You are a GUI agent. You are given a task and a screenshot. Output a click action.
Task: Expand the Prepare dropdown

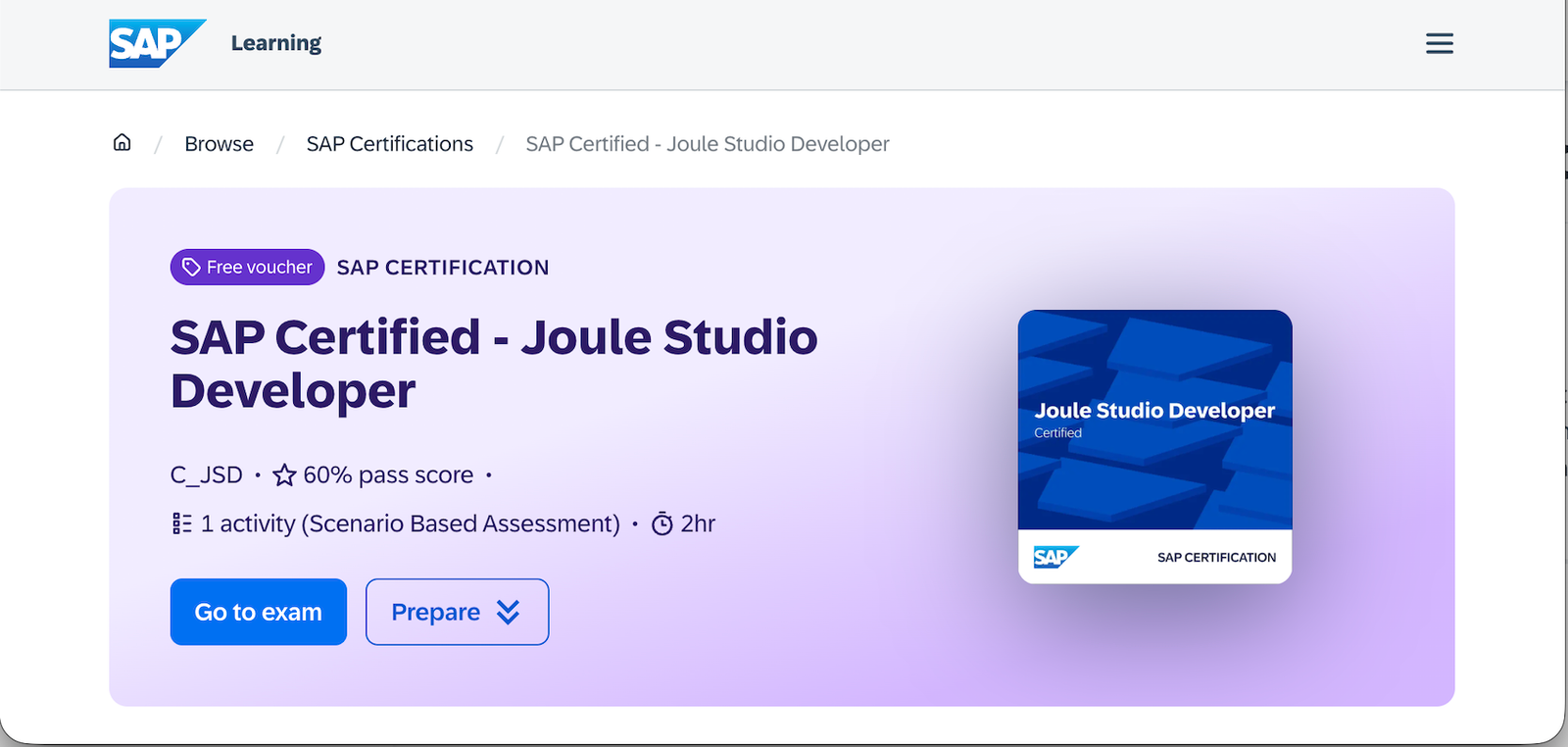pos(457,612)
